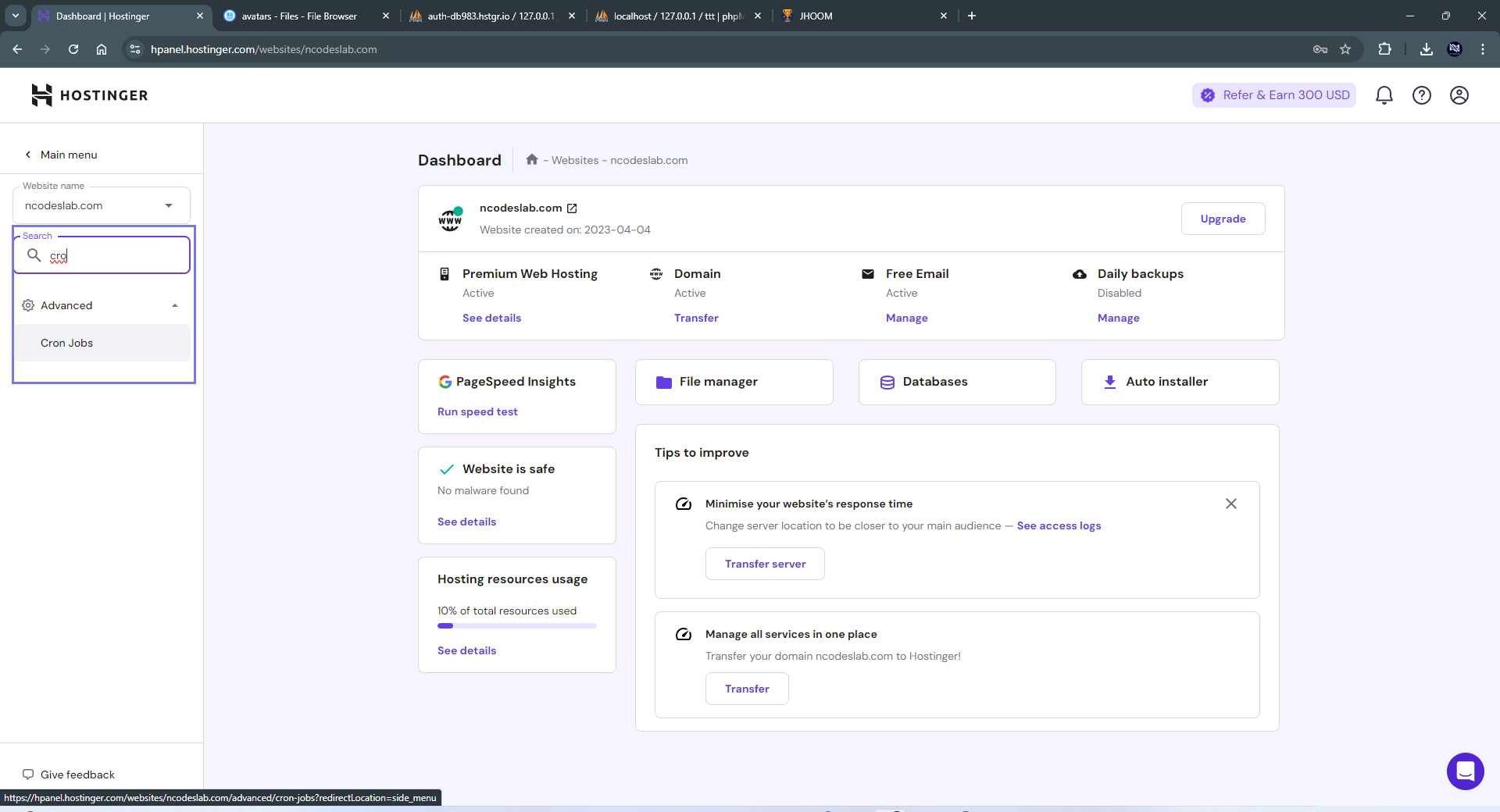Go back to Main menu
Image resolution: width=1500 pixels, height=812 pixels.
point(61,155)
